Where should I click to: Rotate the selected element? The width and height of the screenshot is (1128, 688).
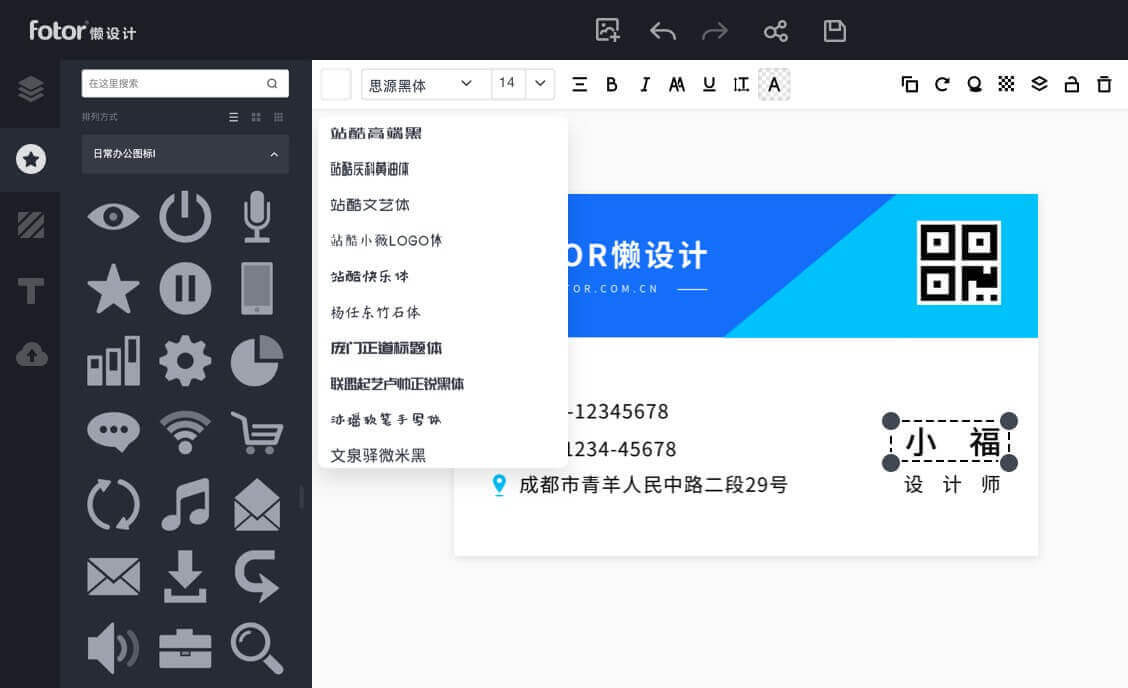tap(941, 84)
